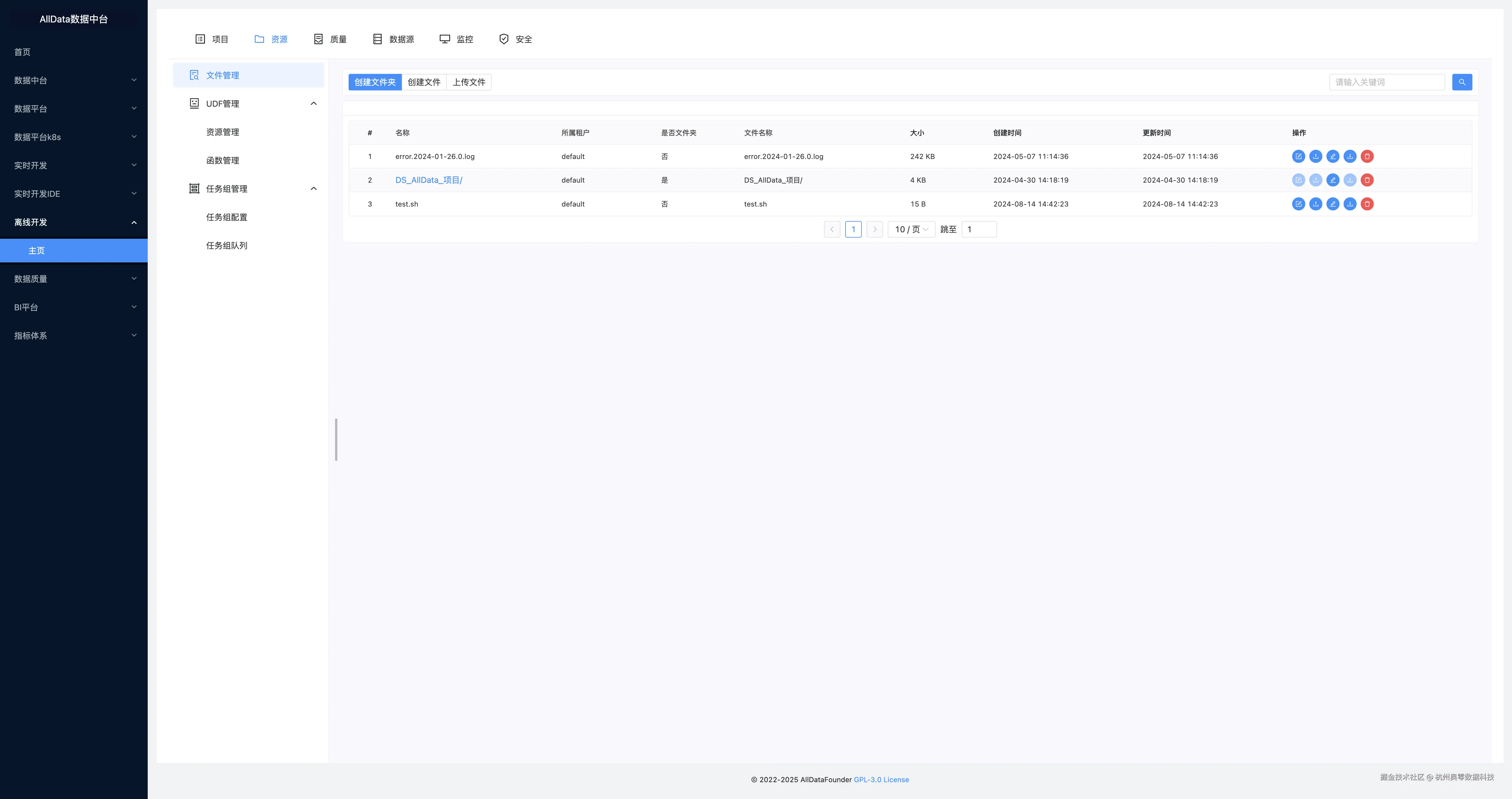Click the download icon in the test.sh row
The height and width of the screenshot is (799, 1512).
pyautogui.click(x=1350, y=204)
